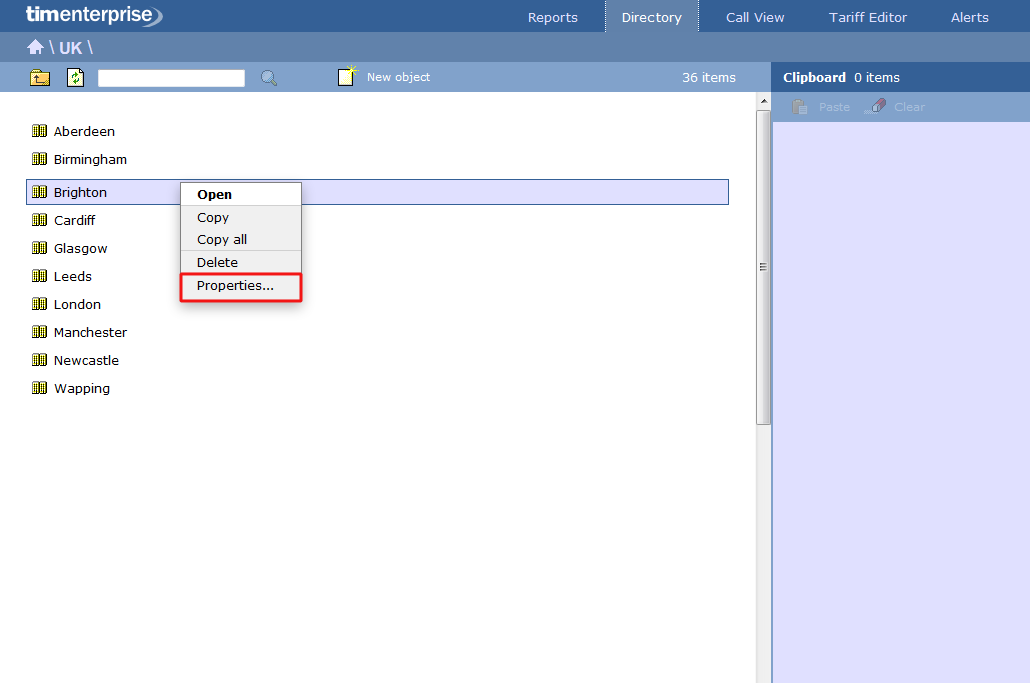Click the Clear eraser icon in clipboard

pos(876,107)
